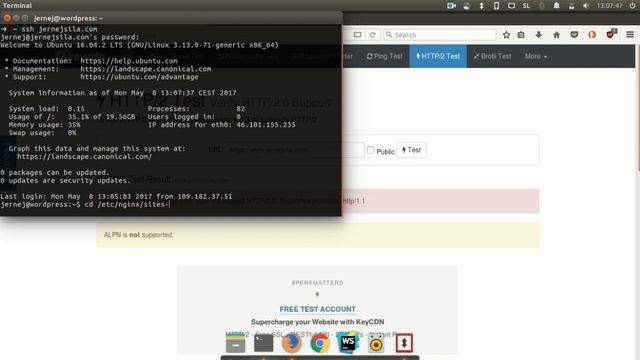Open the clock showing 13:07:47
Screen dimensions: 640x360
coord(609,6)
